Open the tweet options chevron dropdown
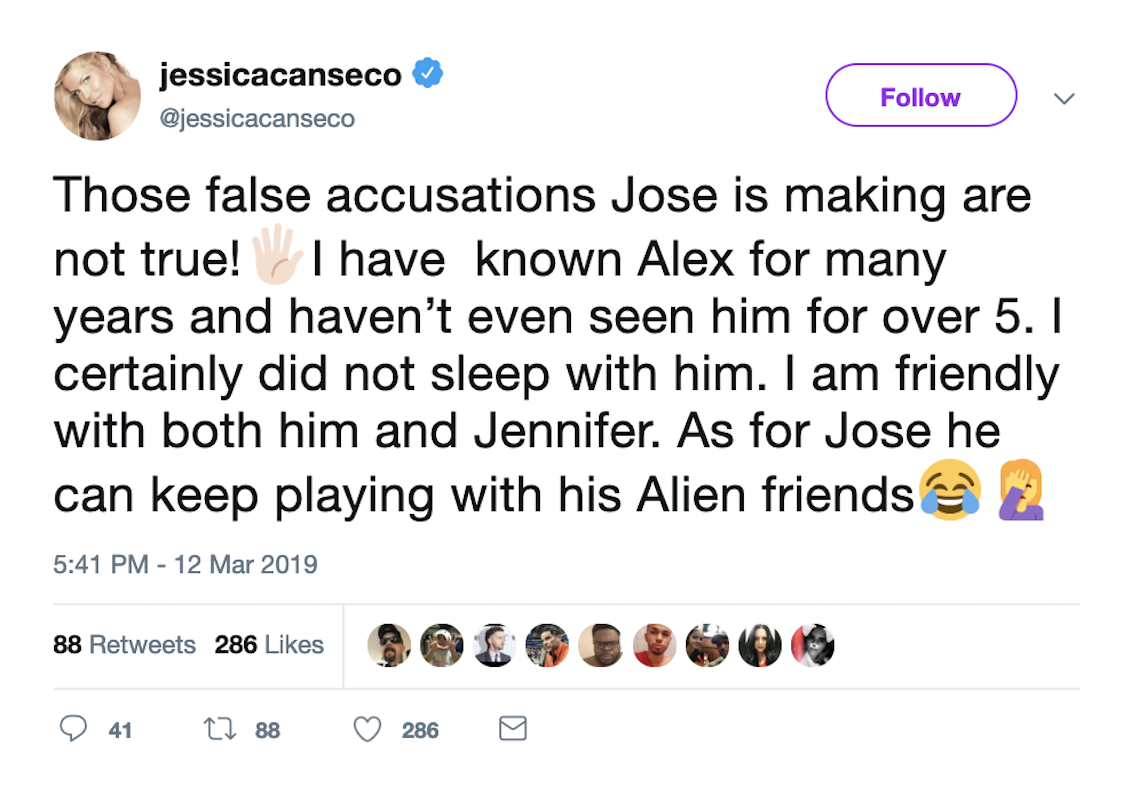 point(1064,98)
